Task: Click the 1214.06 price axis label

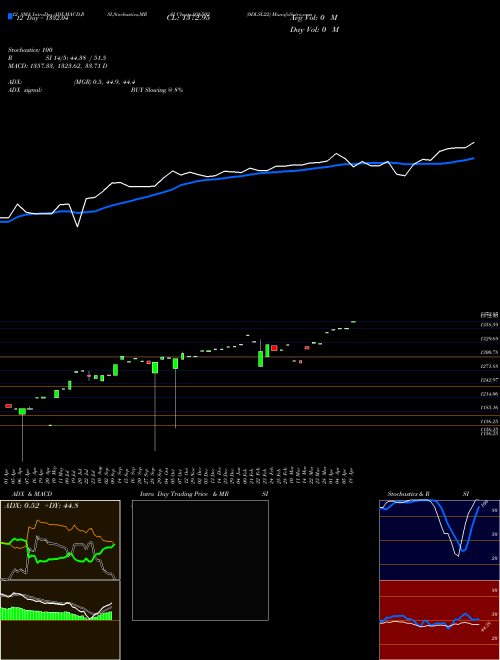Action: [x=489, y=394]
